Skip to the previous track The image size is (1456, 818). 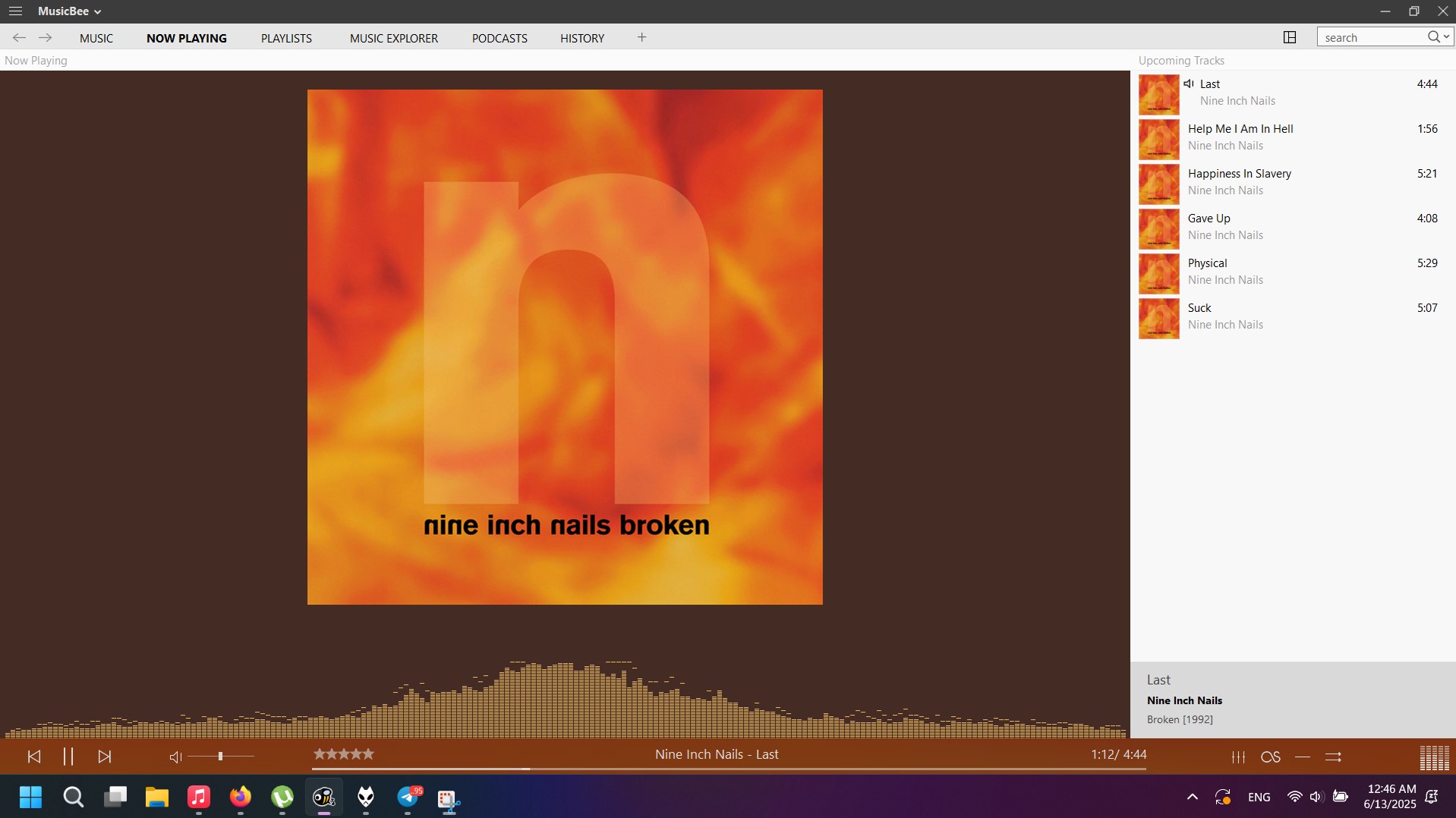tap(33, 757)
